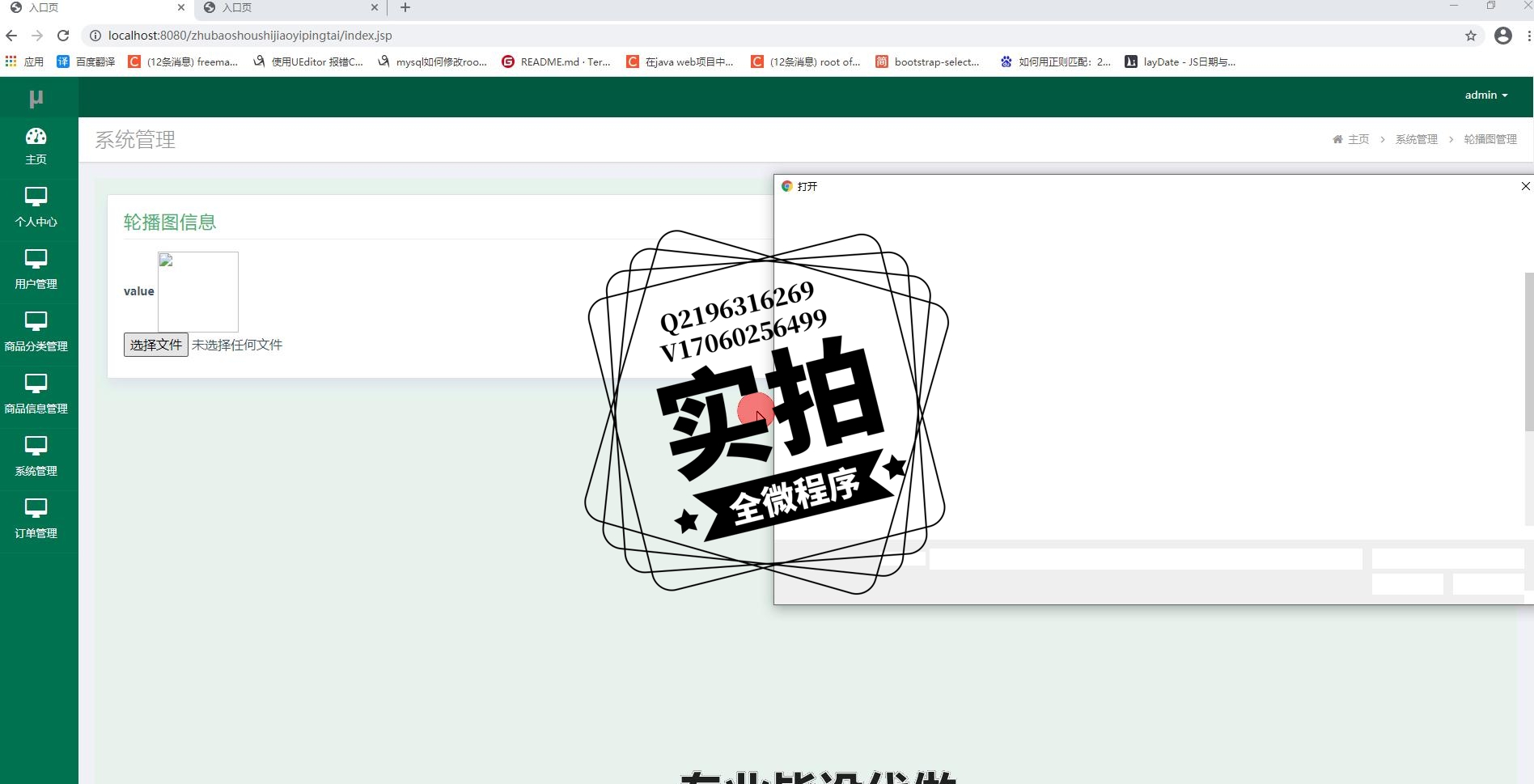Open the 主页 dashboard in the sidebar

pyautogui.click(x=36, y=146)
